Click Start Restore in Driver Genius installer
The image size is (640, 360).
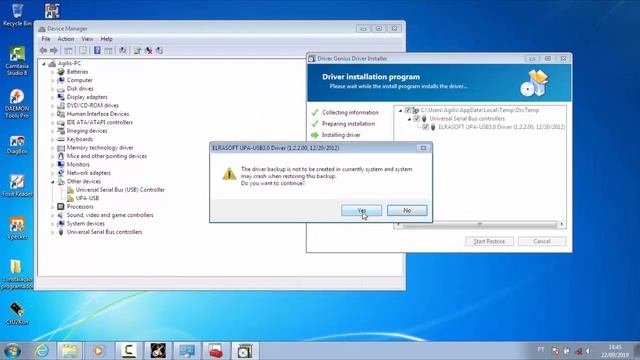click(x=489, y=241)
